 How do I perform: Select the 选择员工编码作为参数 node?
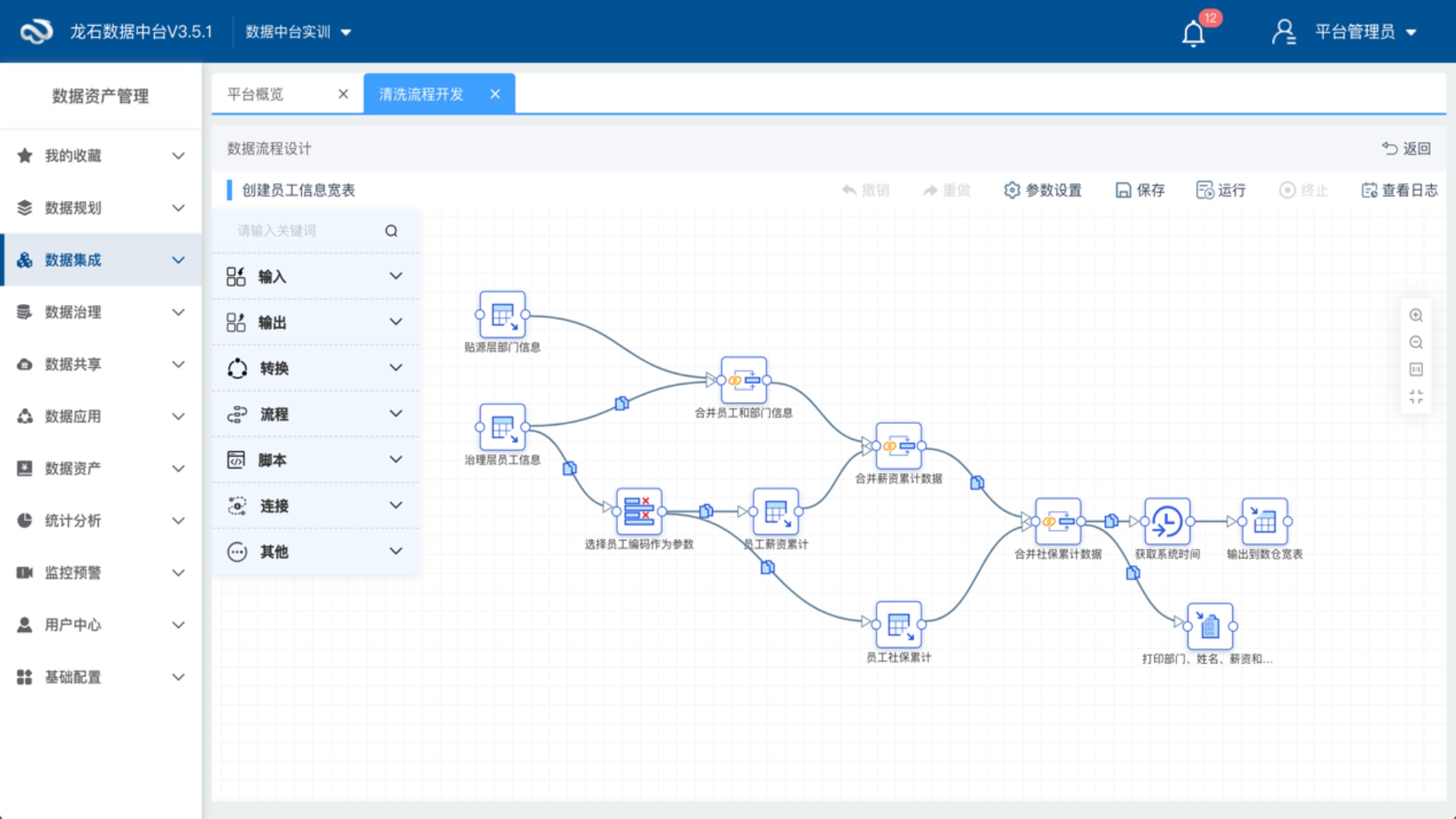[639, 511]
